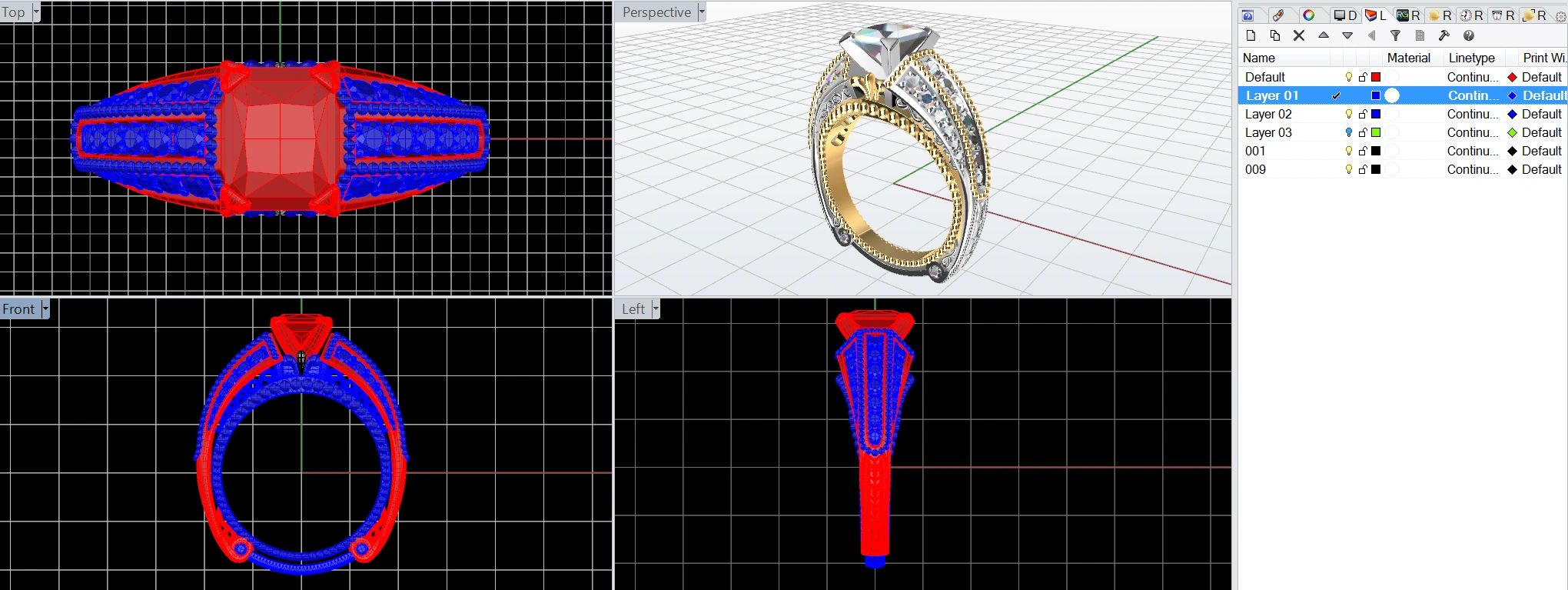Open the color wheel panel tab
1568x590 pixels.
[x=1308, y=15]
